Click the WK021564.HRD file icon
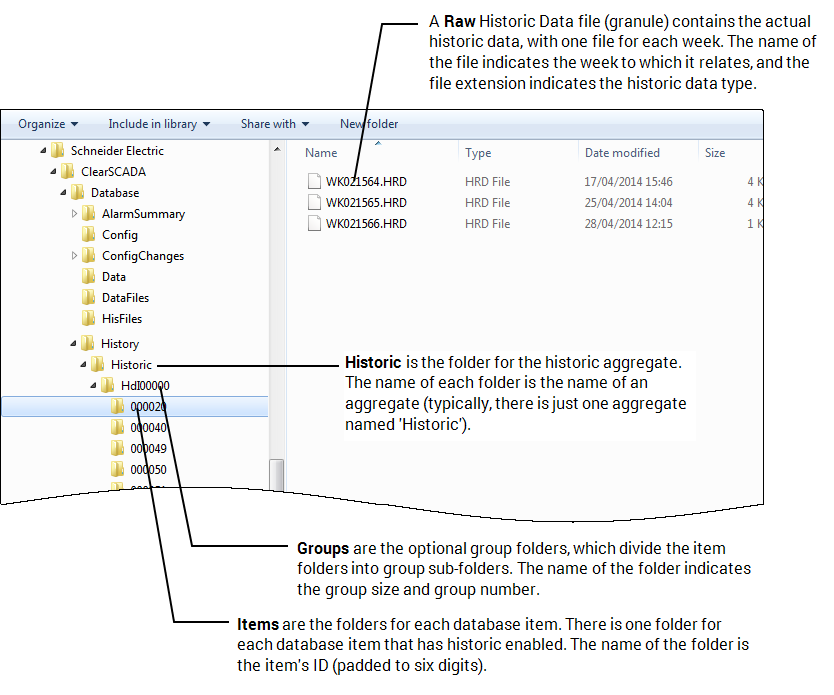The width and height of the screenshot is (834, 695). (314, 181)
